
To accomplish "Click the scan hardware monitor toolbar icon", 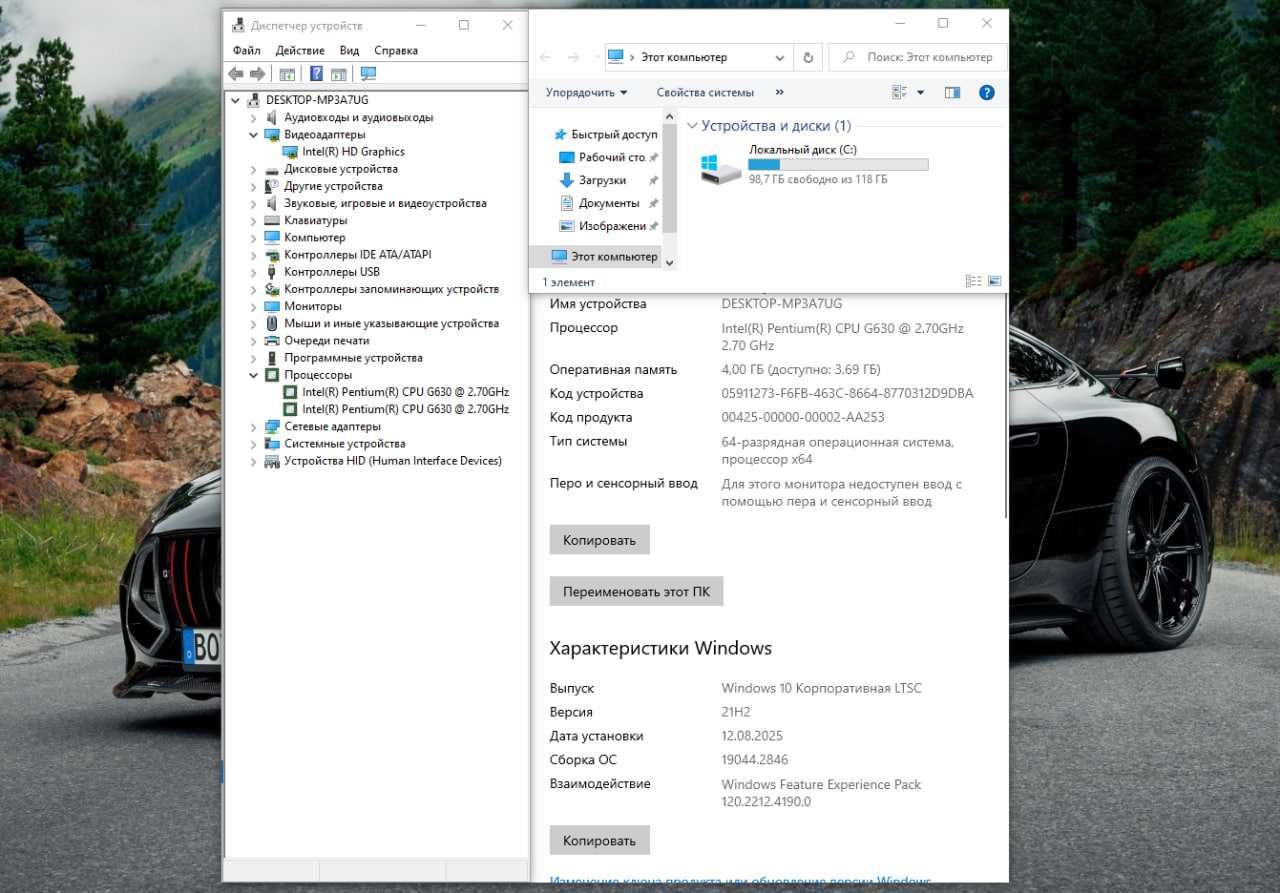I will (x=368, y=74).
